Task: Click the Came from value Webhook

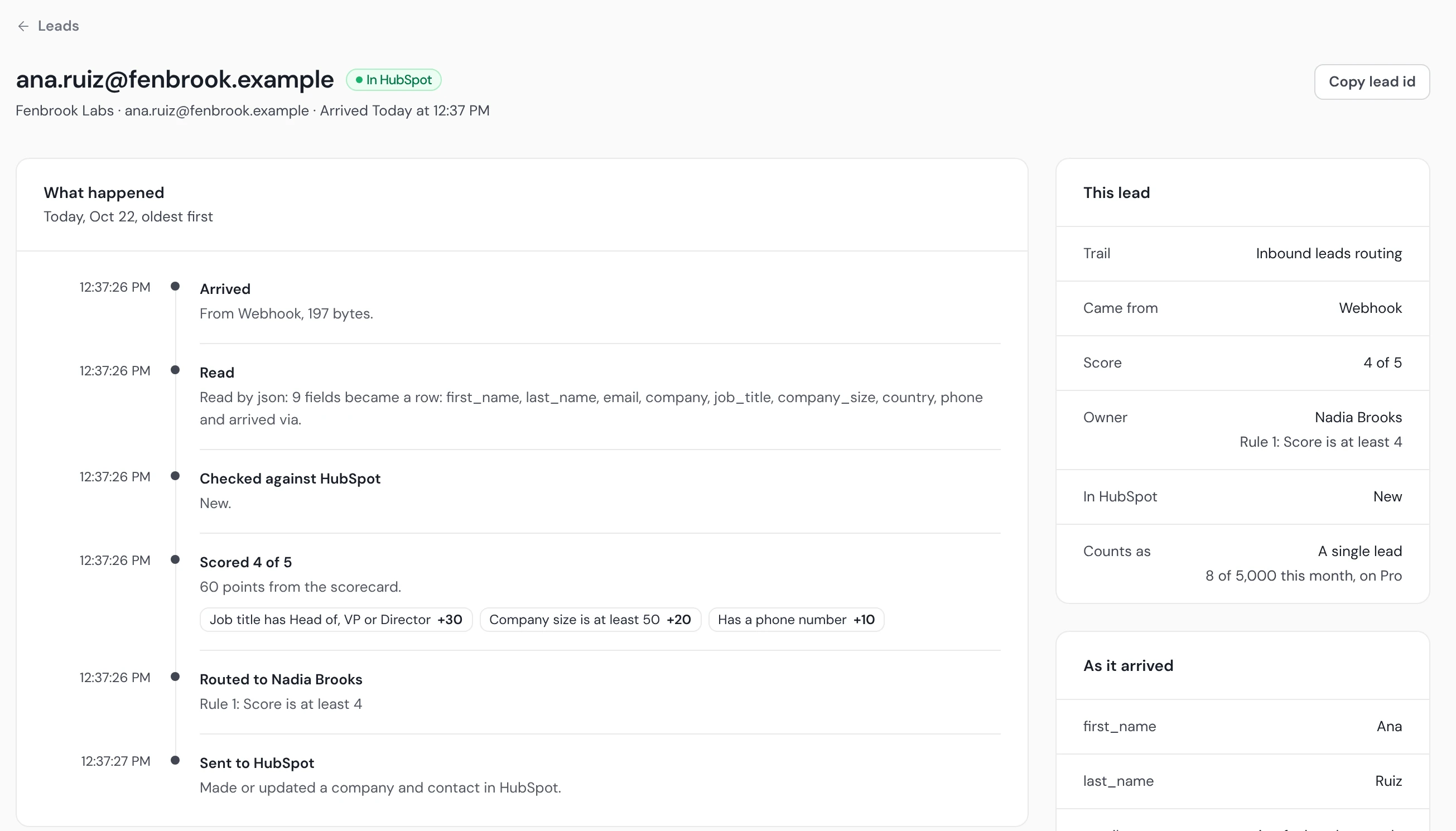Action: pyautogui.click(x=1371, y=308)
